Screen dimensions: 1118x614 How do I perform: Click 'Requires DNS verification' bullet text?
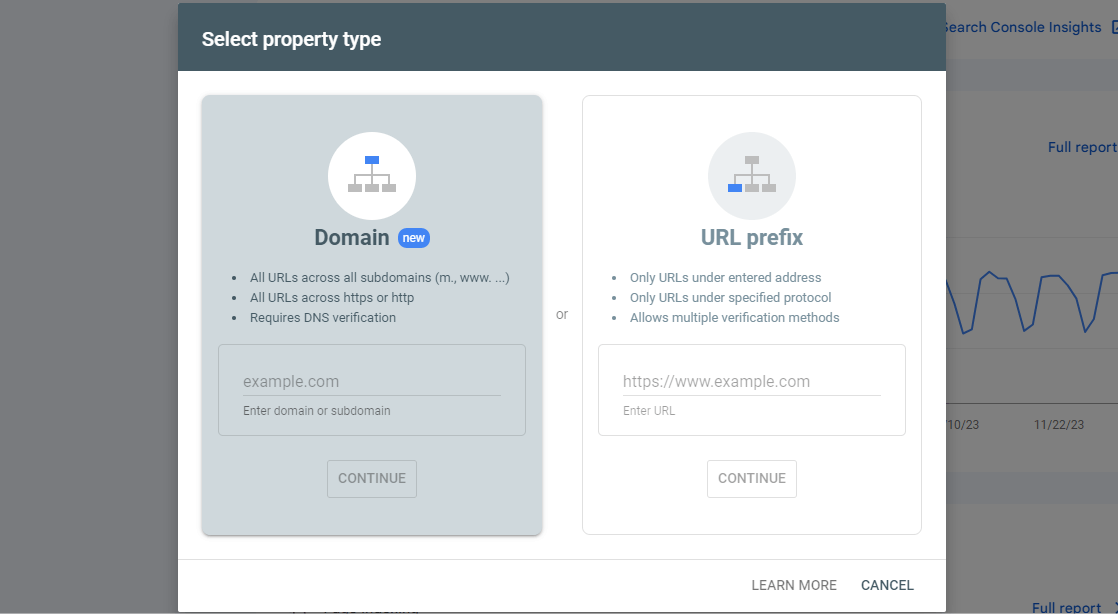[322, 317]
